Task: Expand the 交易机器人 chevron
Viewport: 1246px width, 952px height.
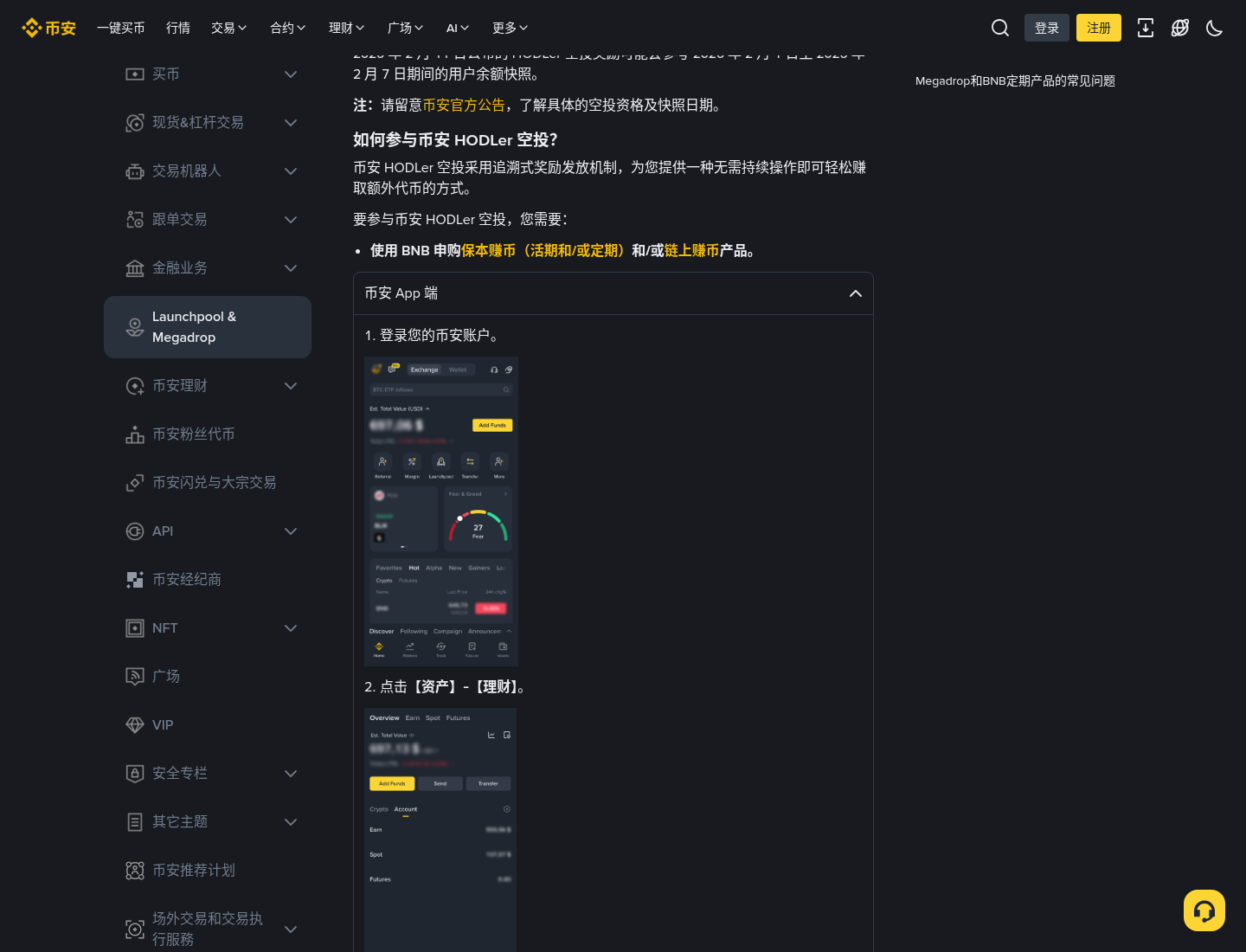Action: pyautogui.click(x=291, y=171)
